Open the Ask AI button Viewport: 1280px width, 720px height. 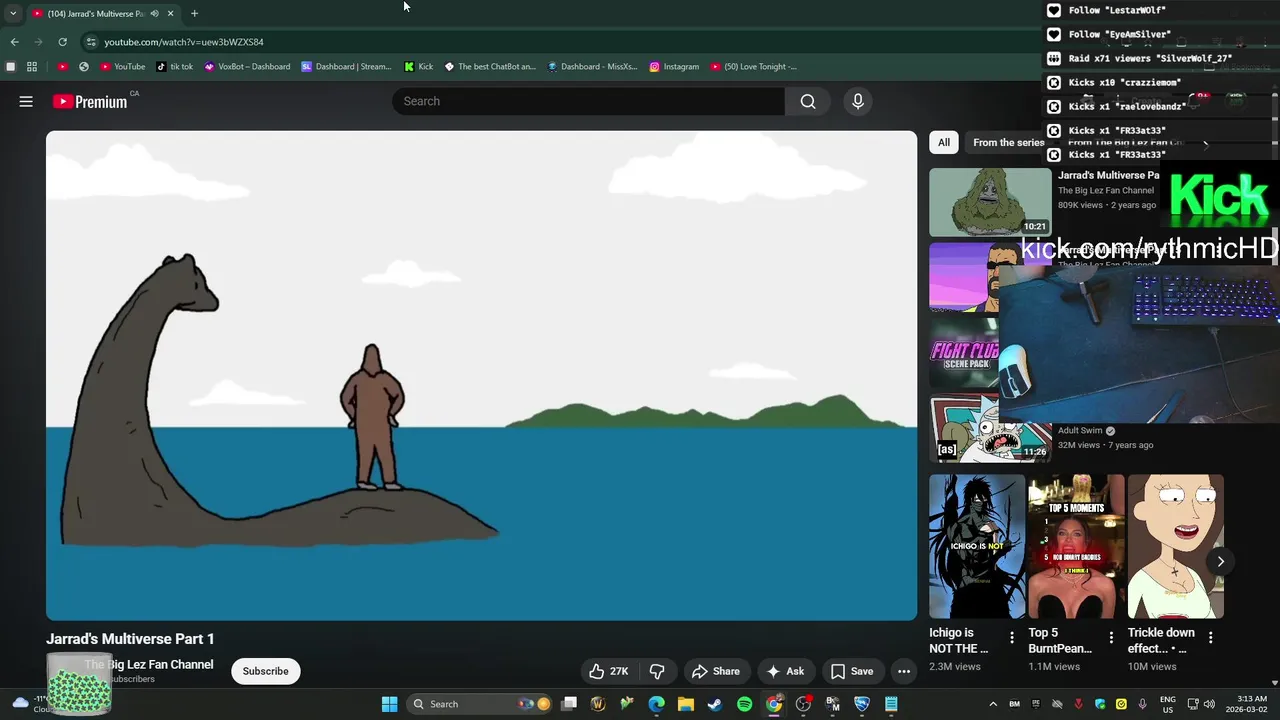785,671
